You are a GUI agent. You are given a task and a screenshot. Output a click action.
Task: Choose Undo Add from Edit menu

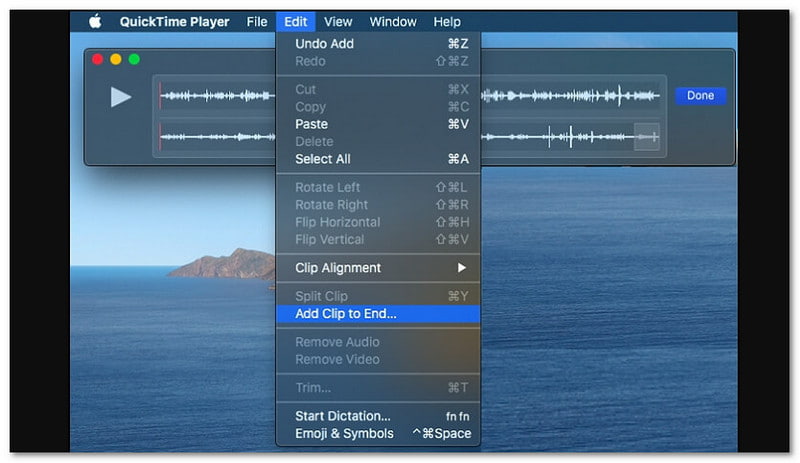[378, 44]
